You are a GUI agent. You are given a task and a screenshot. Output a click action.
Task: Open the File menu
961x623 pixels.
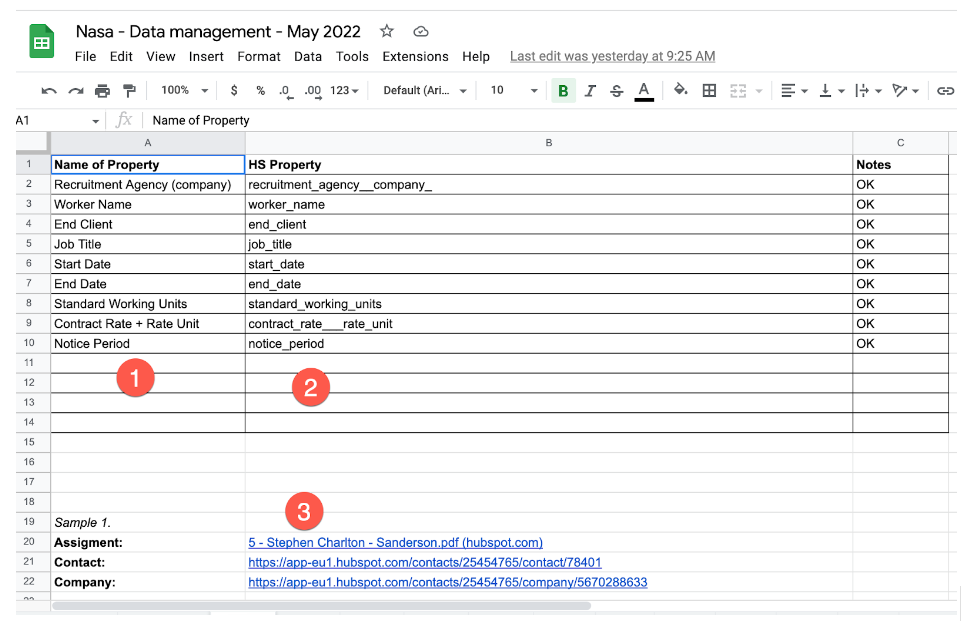(x=85, y=56)
